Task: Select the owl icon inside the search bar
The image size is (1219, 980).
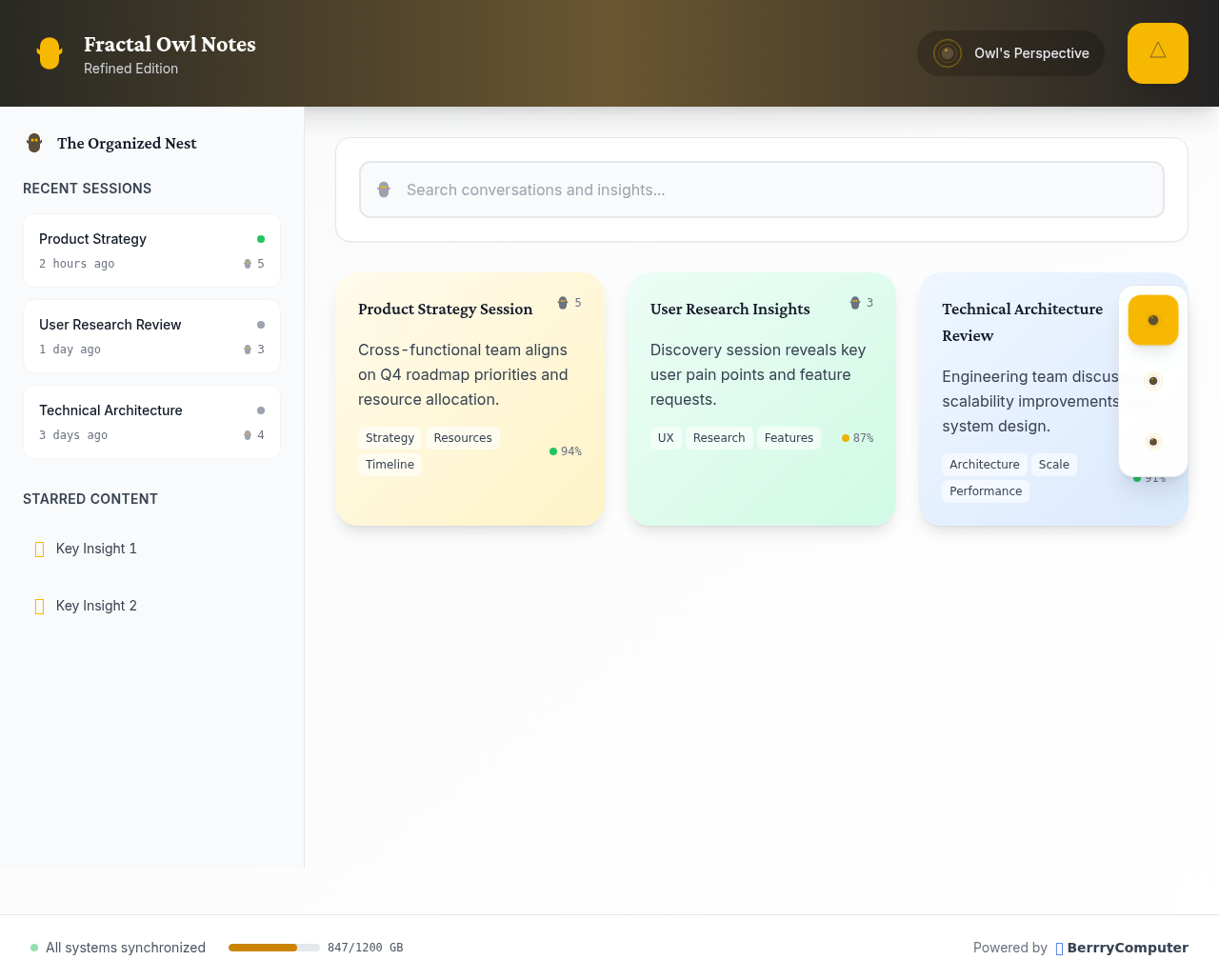Action: 384,190
